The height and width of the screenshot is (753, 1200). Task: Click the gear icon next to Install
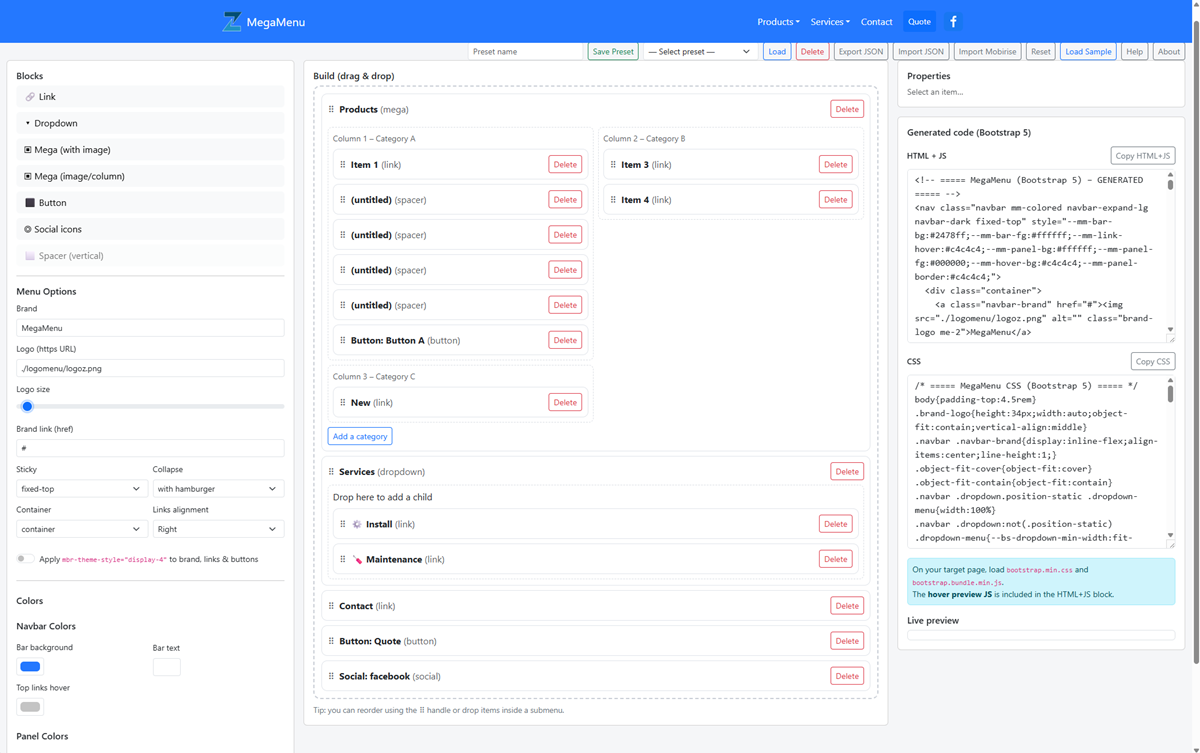coord(357,524)
